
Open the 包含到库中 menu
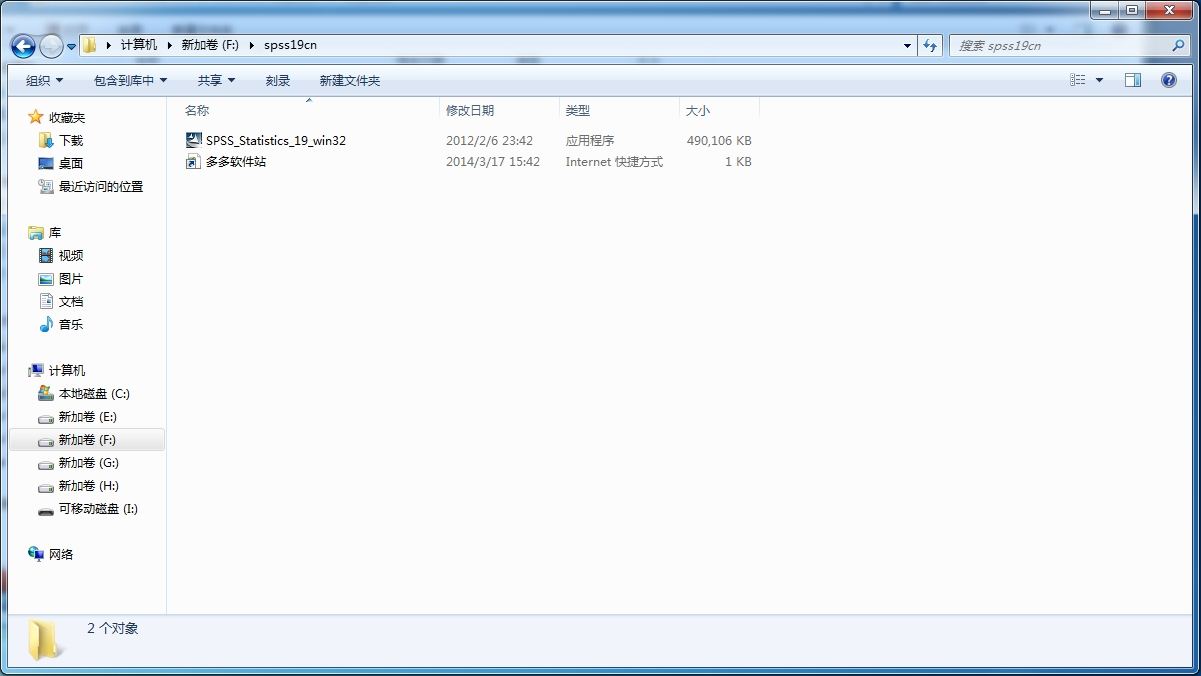(131, 80)
